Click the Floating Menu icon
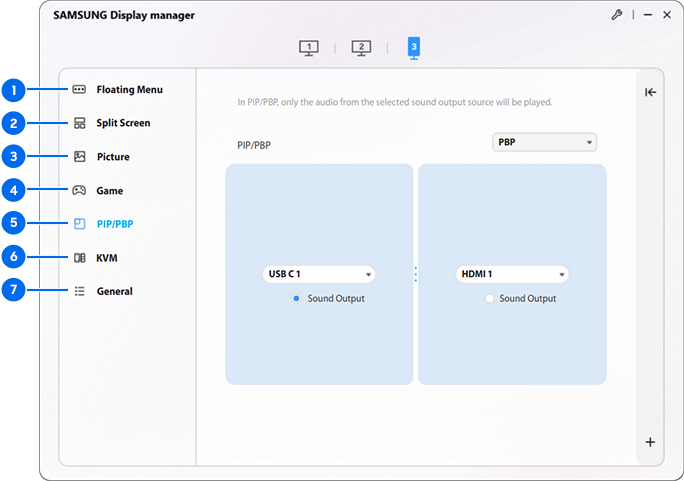The width and height of the screenshot is (684, 481). [79, 90]
